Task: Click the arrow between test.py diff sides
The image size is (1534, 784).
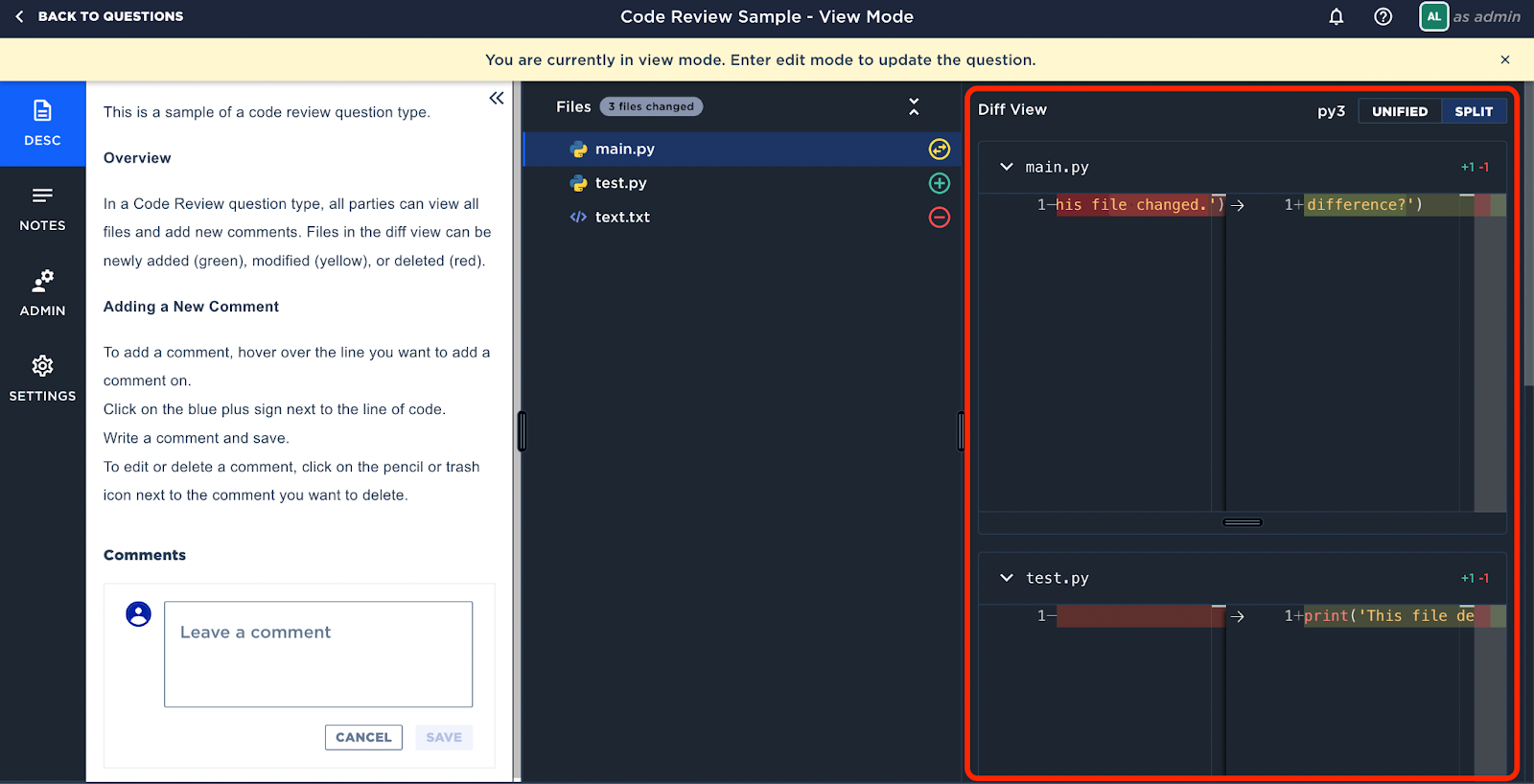Action: (x=1238, y=616)
